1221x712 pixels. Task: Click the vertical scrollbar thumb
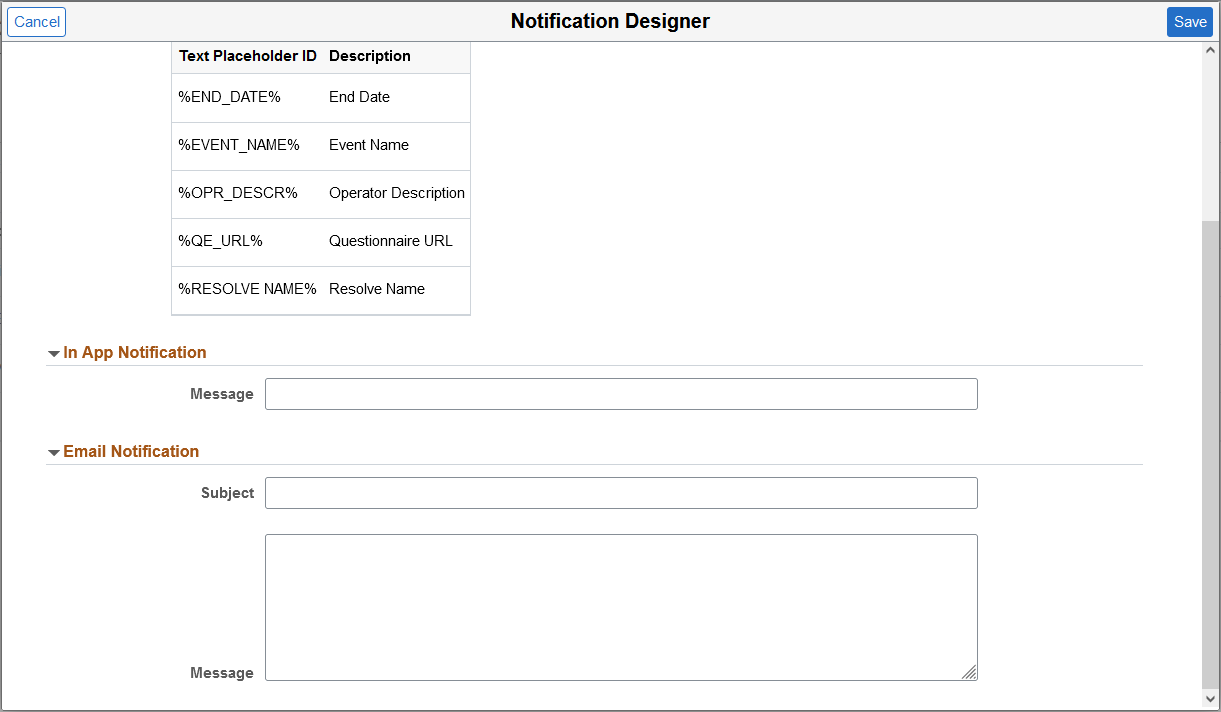1211,453
